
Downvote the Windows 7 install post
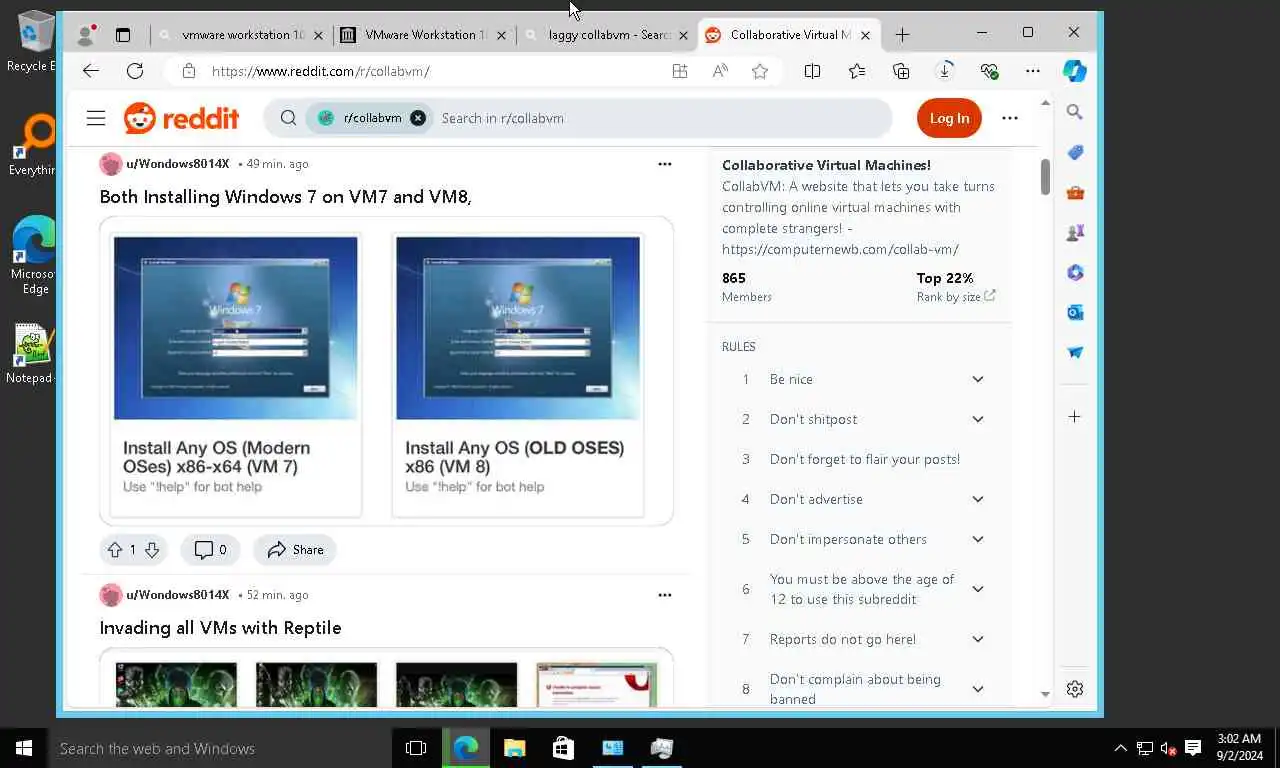tap(152, 550)
